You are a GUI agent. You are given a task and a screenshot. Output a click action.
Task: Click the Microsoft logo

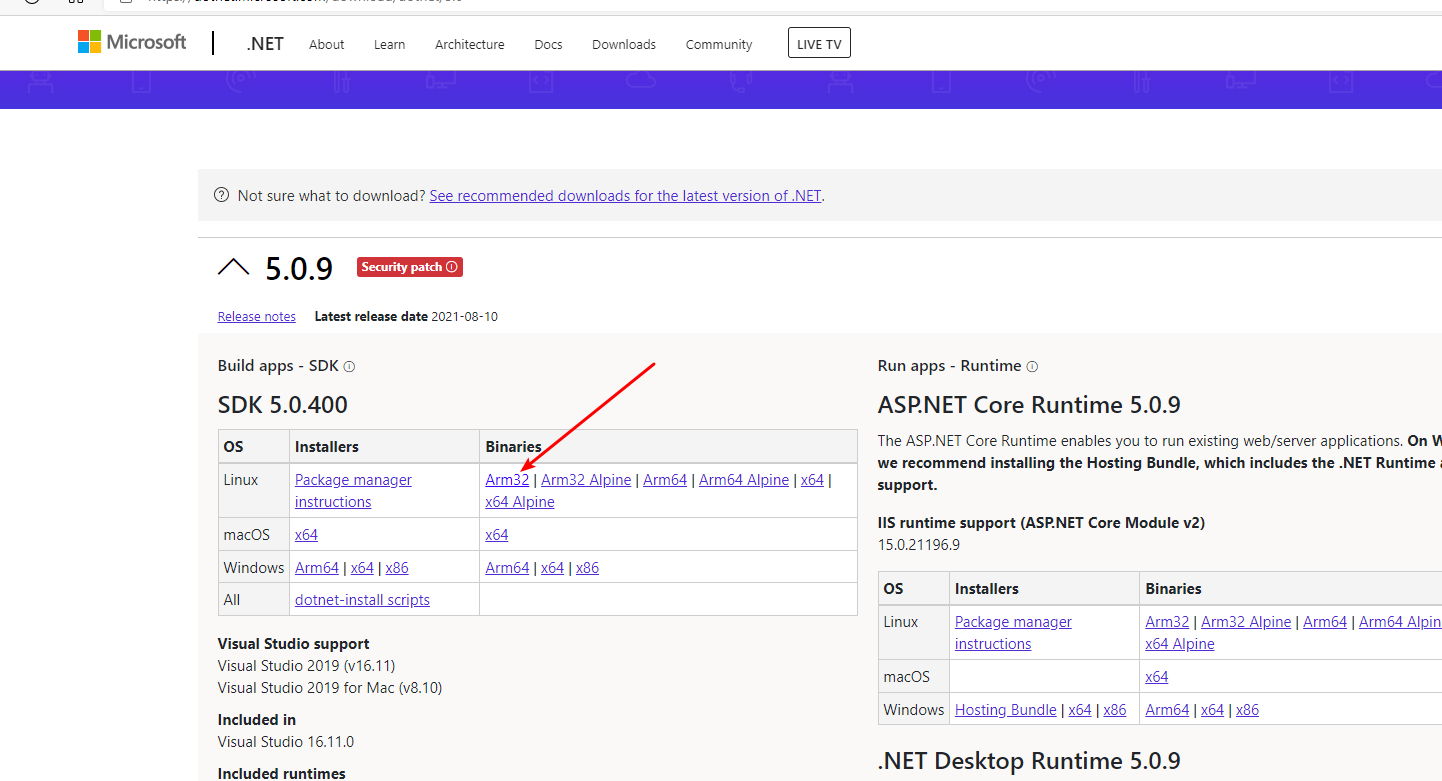point(132,42)
